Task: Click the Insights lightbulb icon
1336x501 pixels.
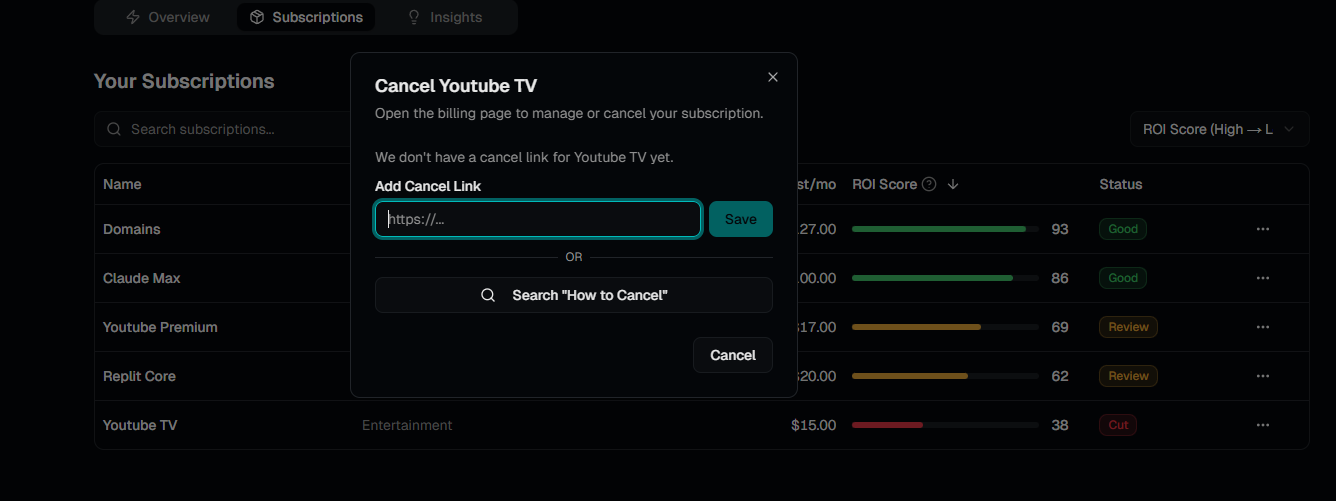Action: pyautogui.click(x=414, y=17)
